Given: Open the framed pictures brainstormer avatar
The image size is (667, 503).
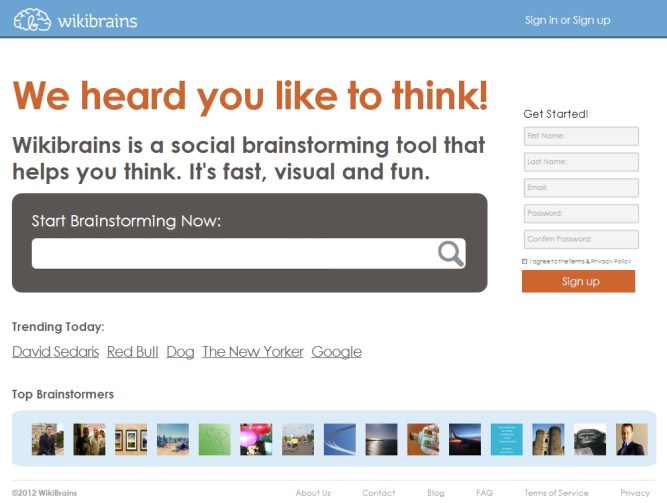Looking at the screenshot, I should tap(131, 439).
